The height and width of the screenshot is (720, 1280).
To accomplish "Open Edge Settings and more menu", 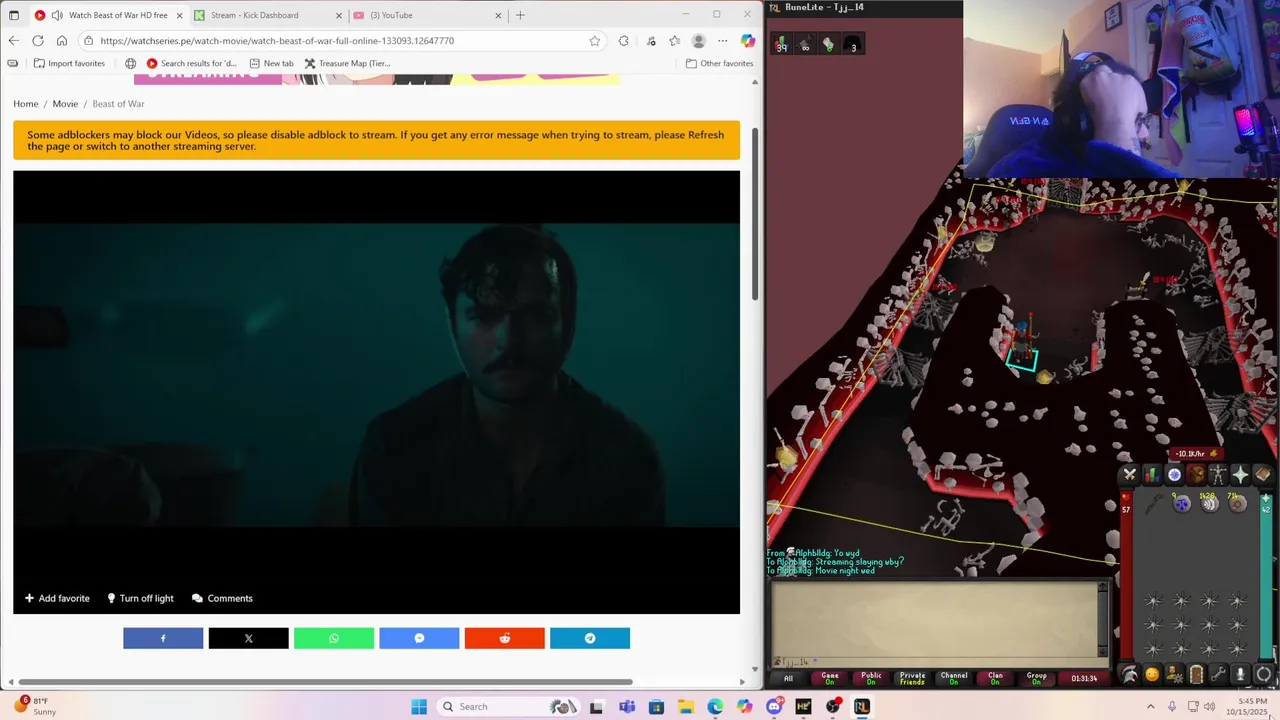I will tap(722, 41).
